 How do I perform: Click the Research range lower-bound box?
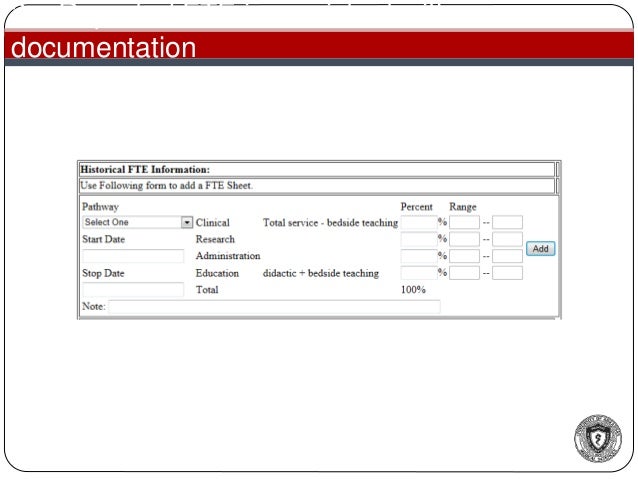pos(464,240)
